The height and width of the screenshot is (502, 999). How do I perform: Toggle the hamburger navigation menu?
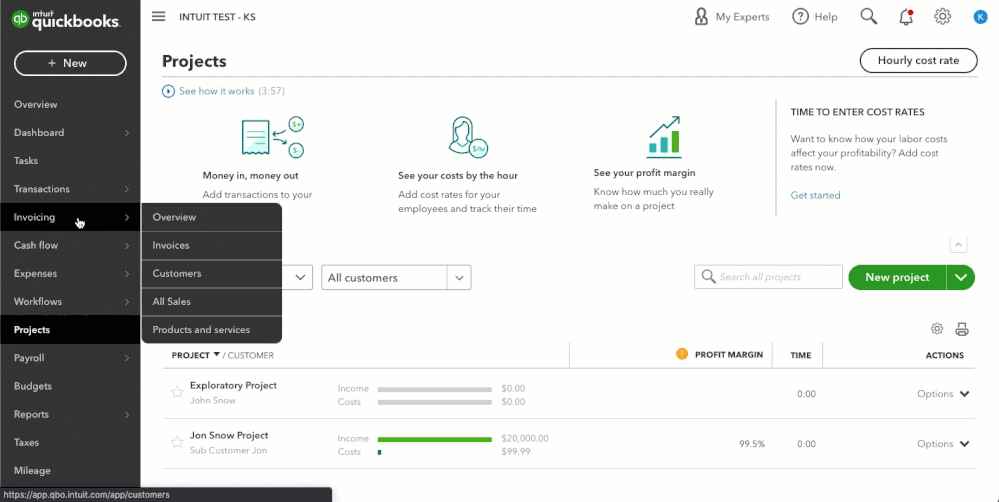click(x=159, y=17)
